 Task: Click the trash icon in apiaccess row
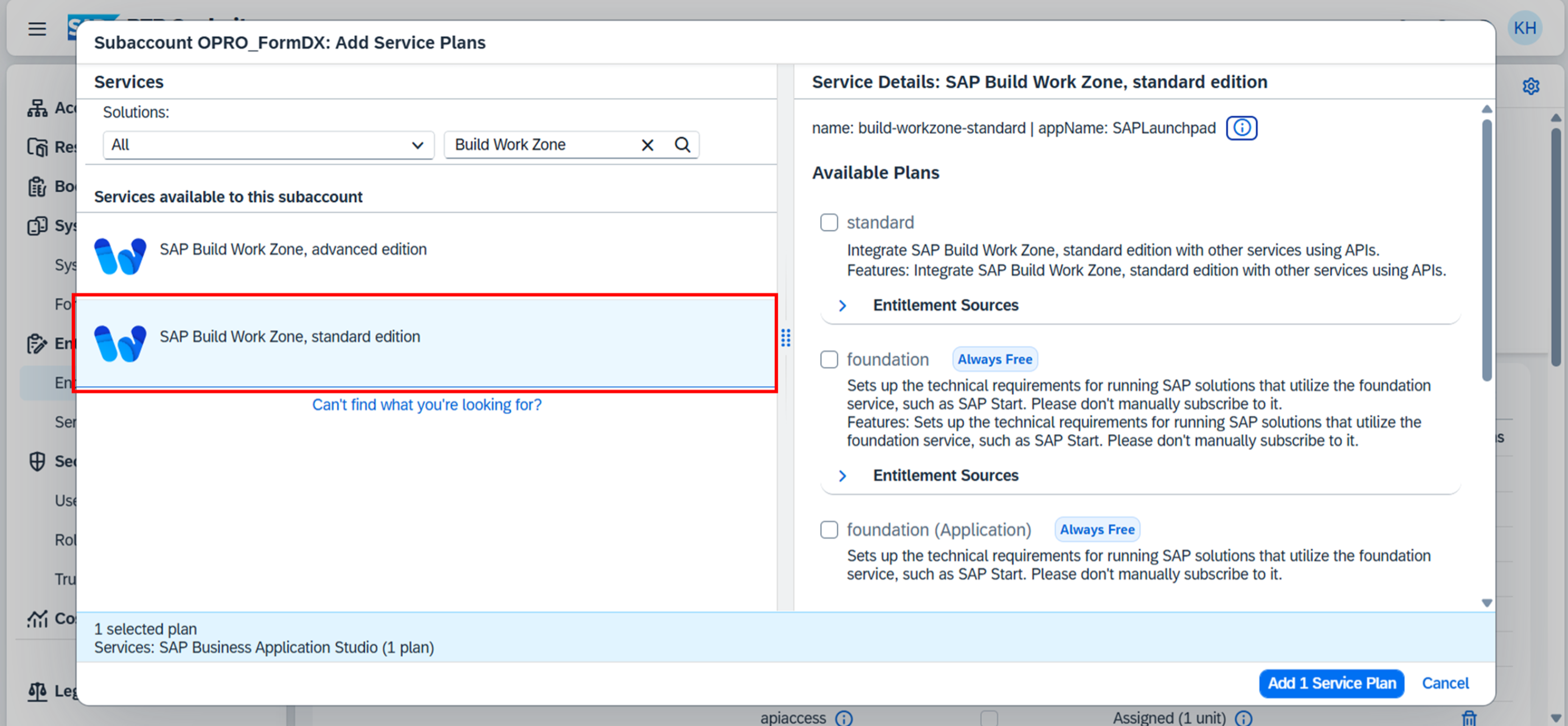[1469, 718]
